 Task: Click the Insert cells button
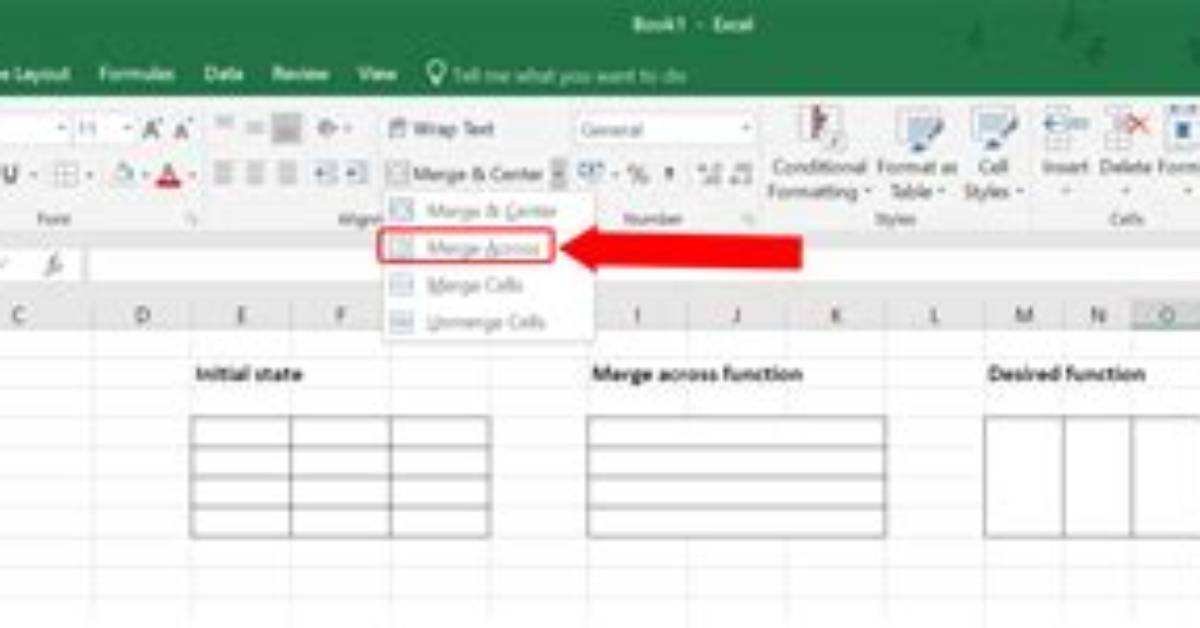1065,152
